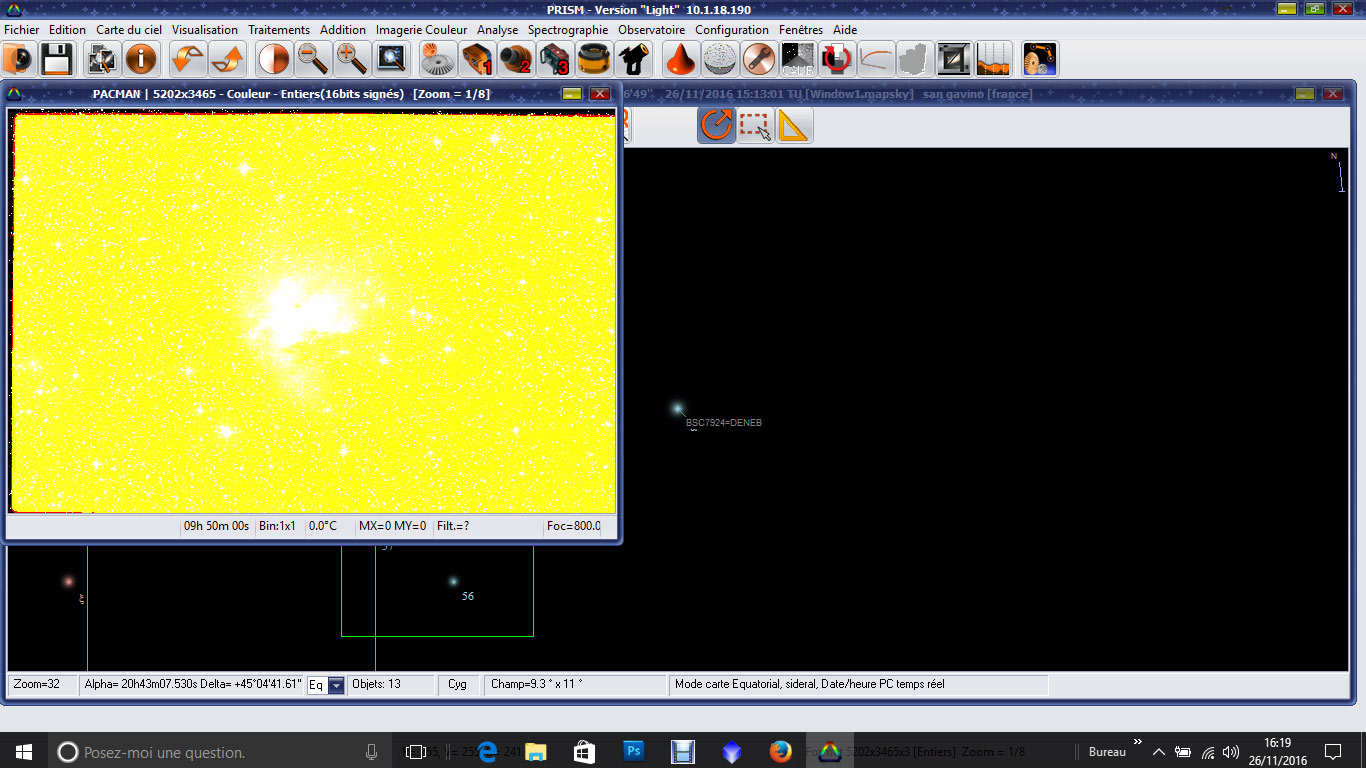Click the floppy disk save icon
The image size is (1366, 768).
point(55,60)
